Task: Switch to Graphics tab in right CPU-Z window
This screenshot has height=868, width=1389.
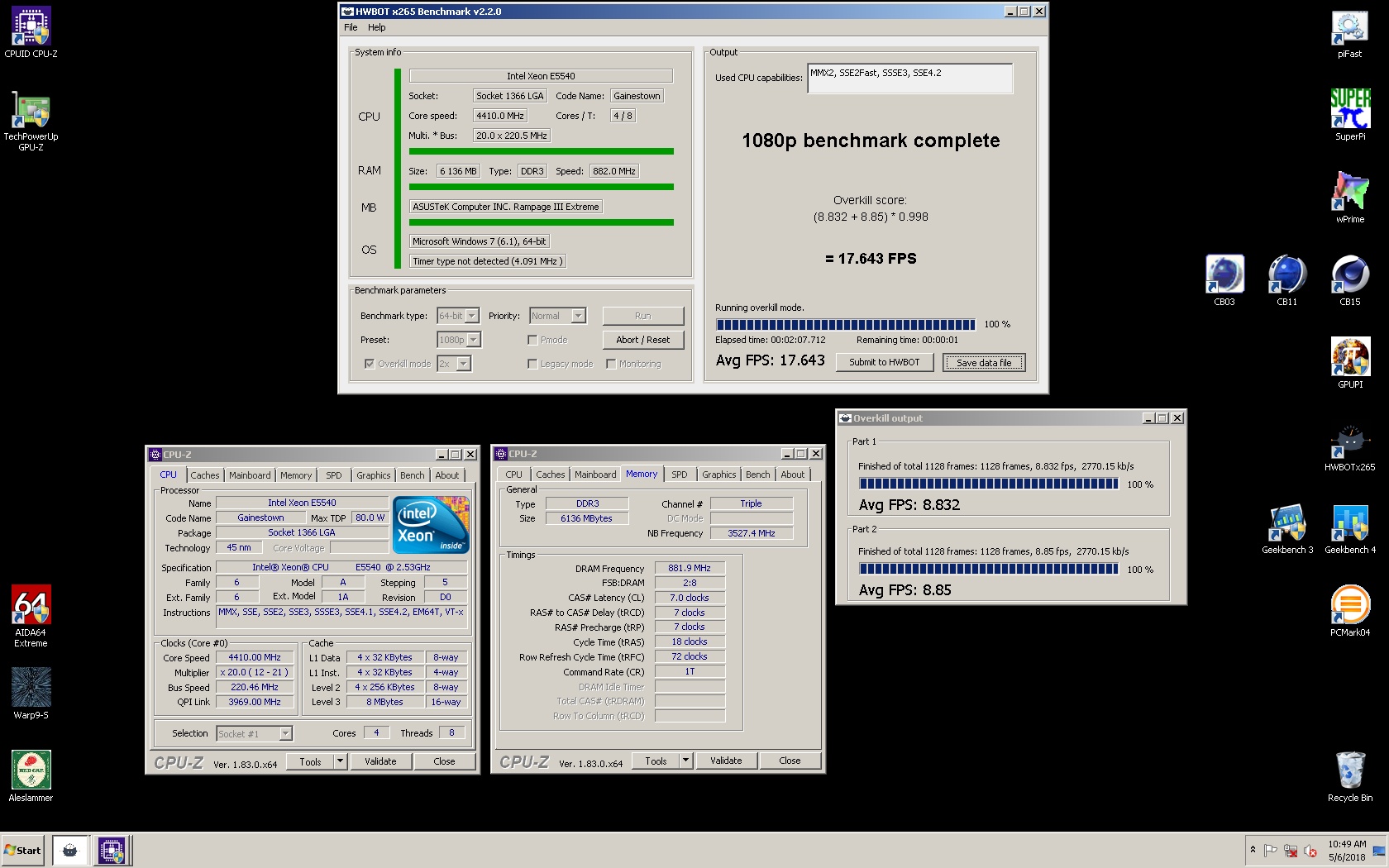Action: point(718,475)
